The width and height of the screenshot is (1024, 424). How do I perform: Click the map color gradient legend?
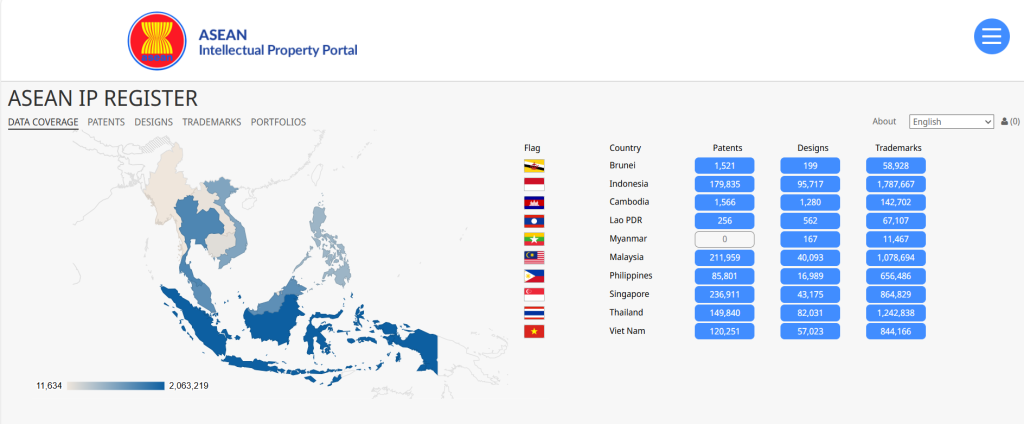(x=116, y=386)
